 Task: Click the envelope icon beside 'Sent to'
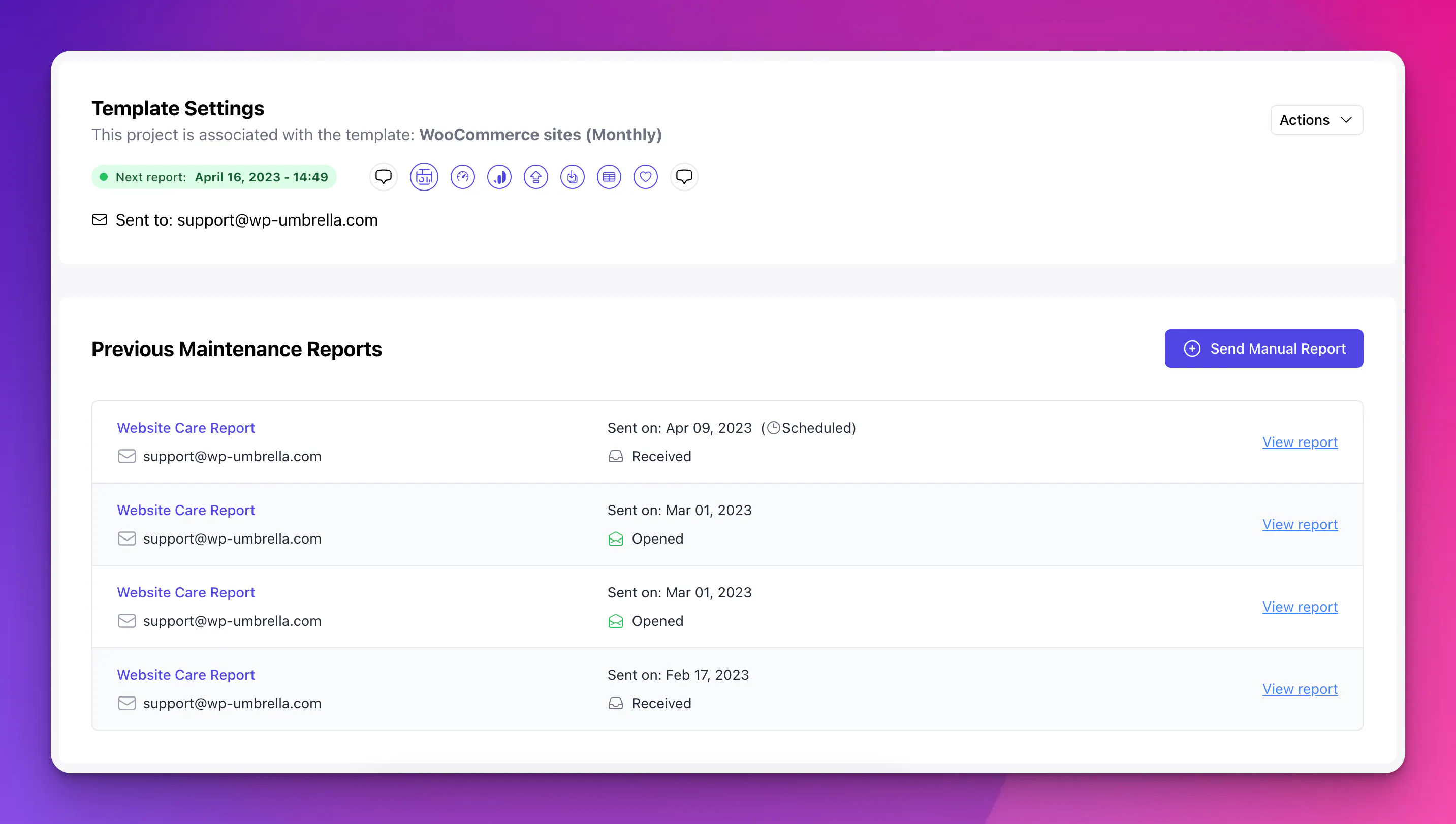pyautogui.click(x=100, y=219)
